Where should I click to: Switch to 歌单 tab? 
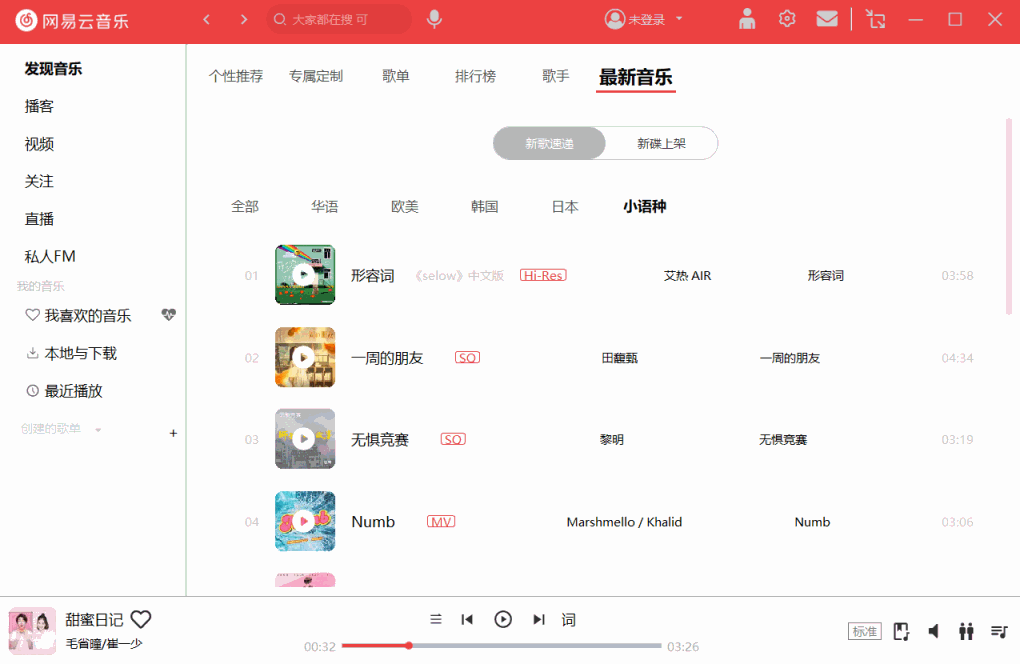click(396, 77)
